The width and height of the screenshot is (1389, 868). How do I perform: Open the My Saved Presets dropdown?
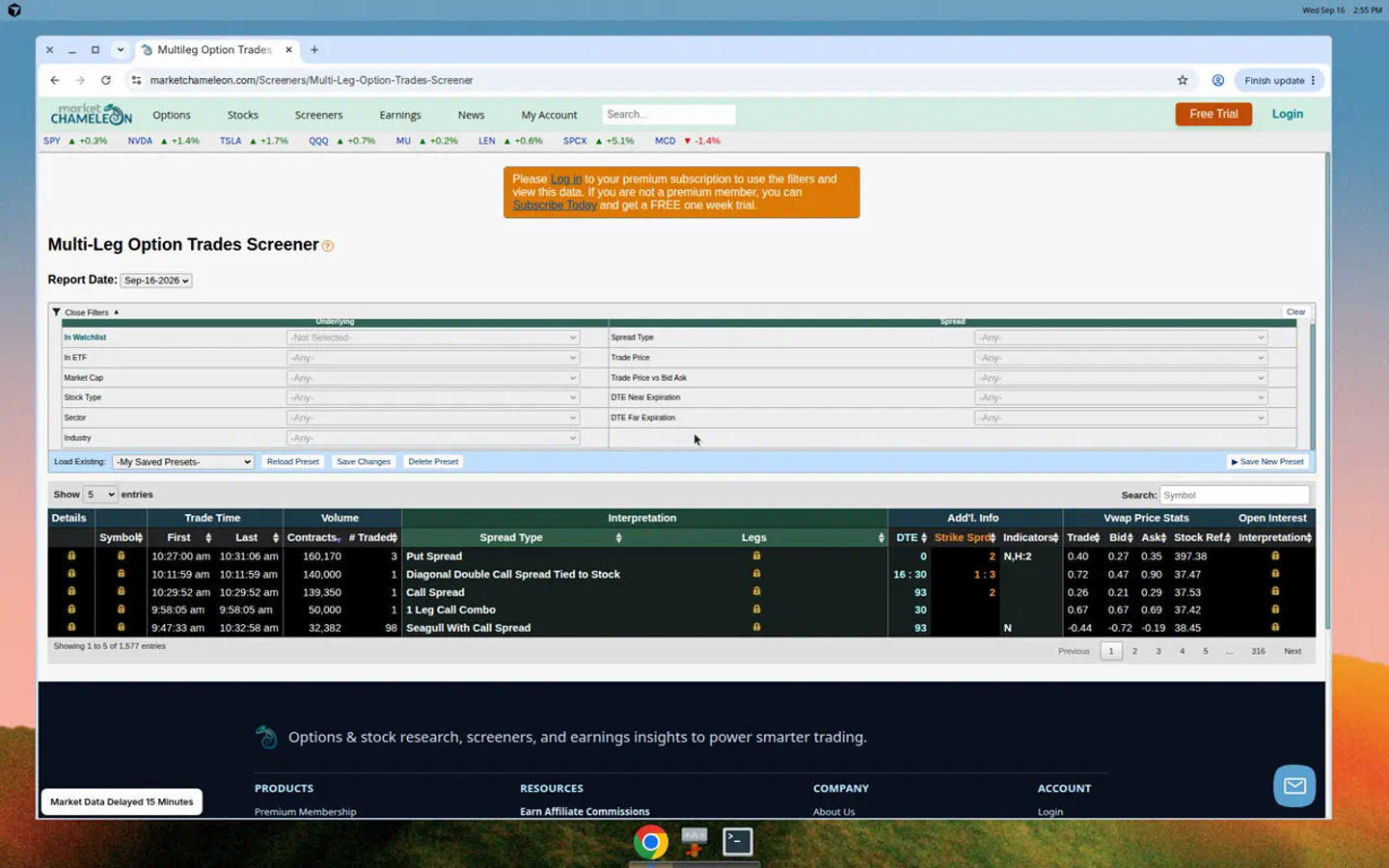click(x=183, y=462)
